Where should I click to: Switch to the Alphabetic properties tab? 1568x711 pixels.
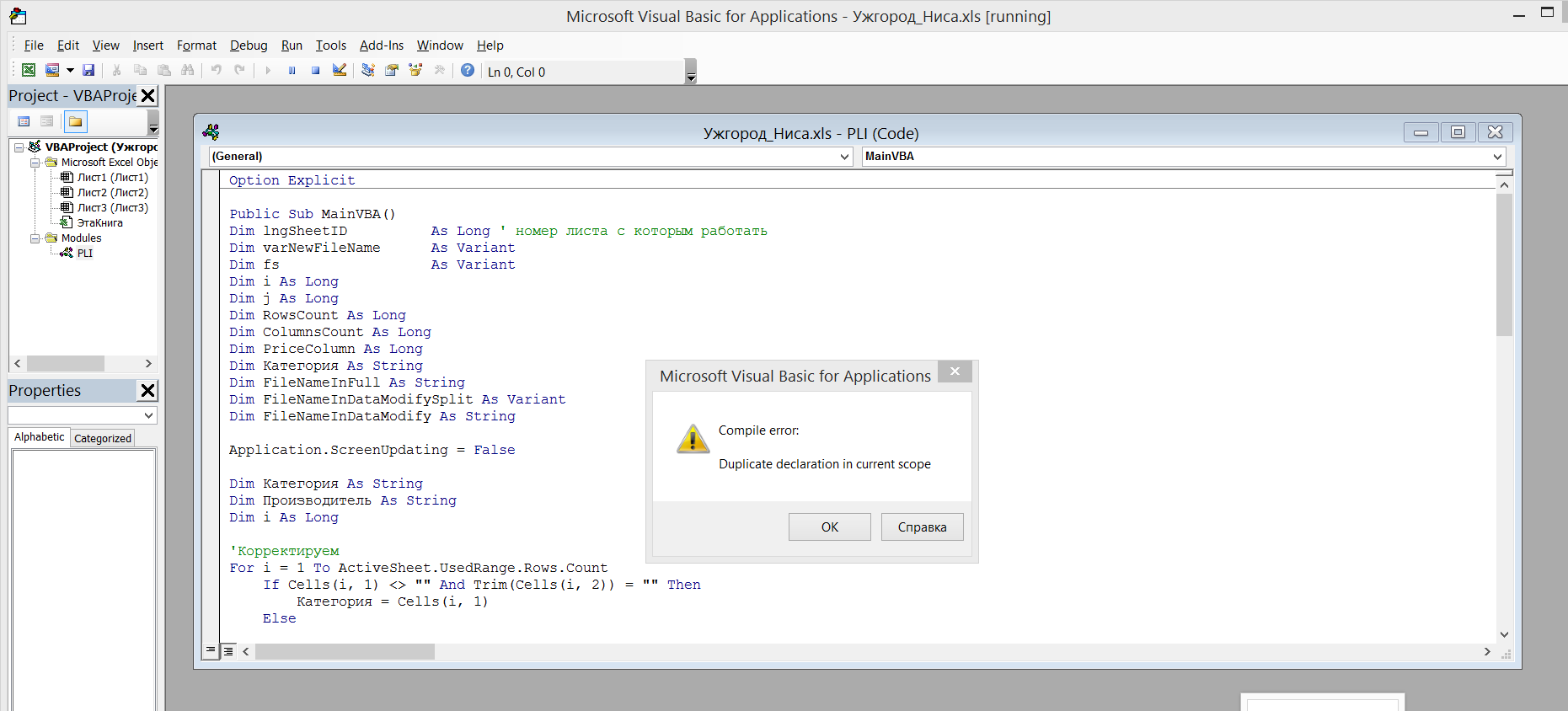[x=40, y=437]
